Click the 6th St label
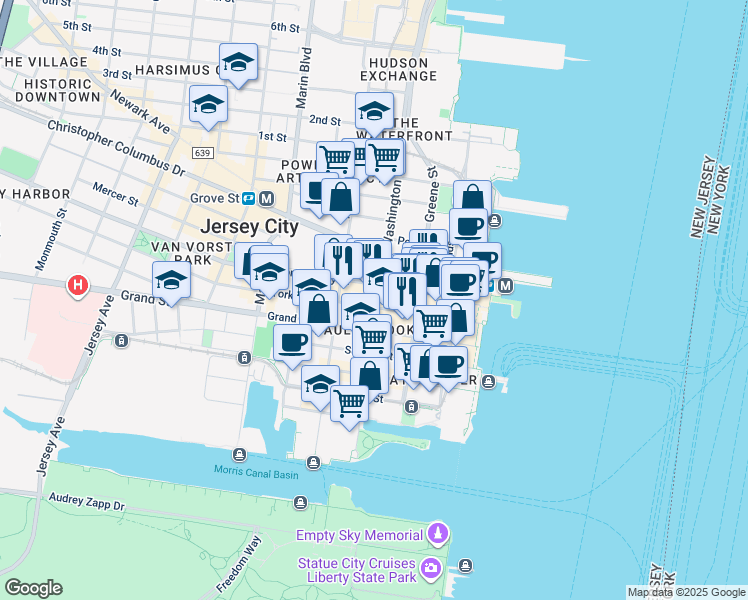This screenshot has width=748, height=600. tap(285, 27)
